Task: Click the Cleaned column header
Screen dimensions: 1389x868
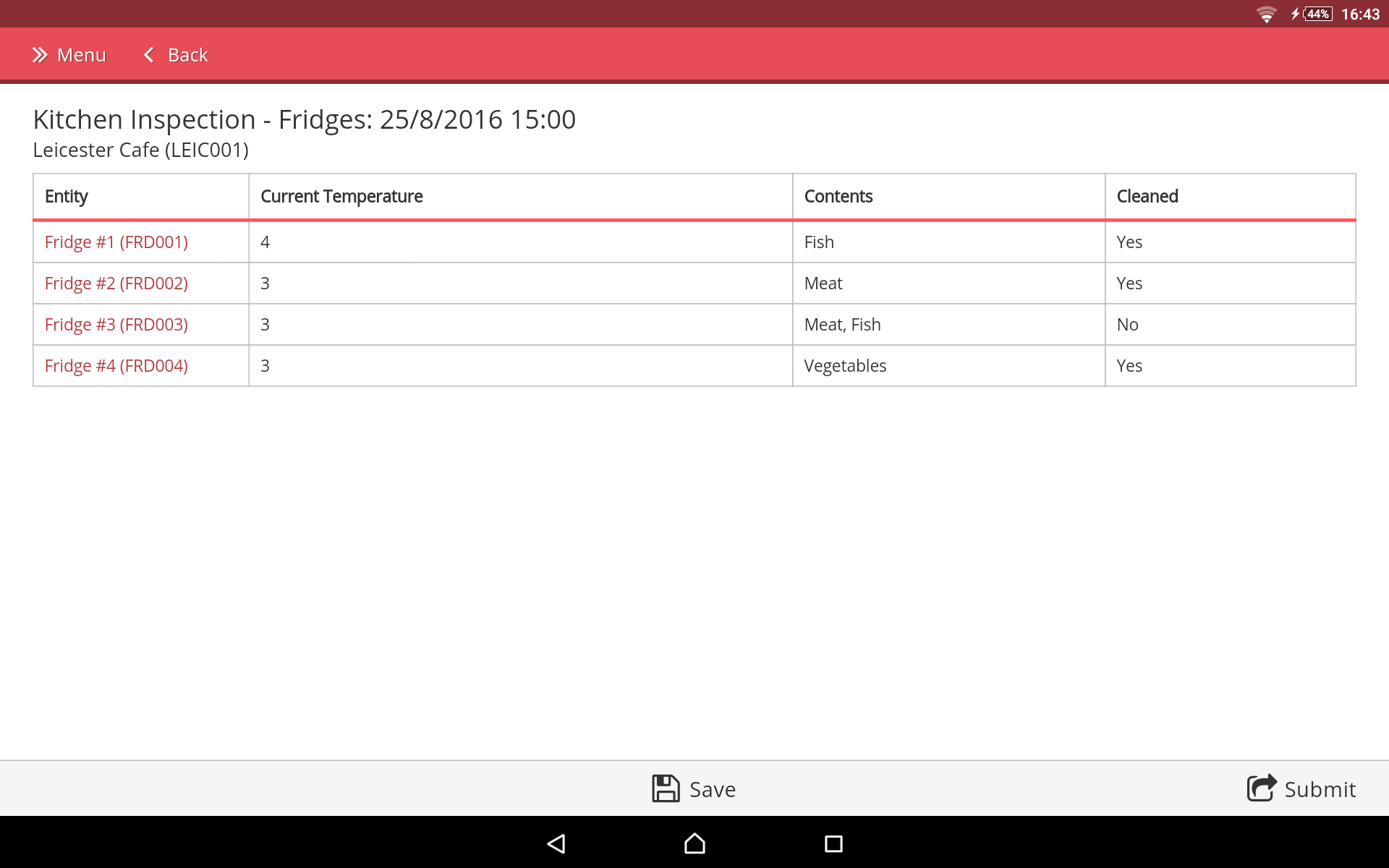Action: point(1147,196)
